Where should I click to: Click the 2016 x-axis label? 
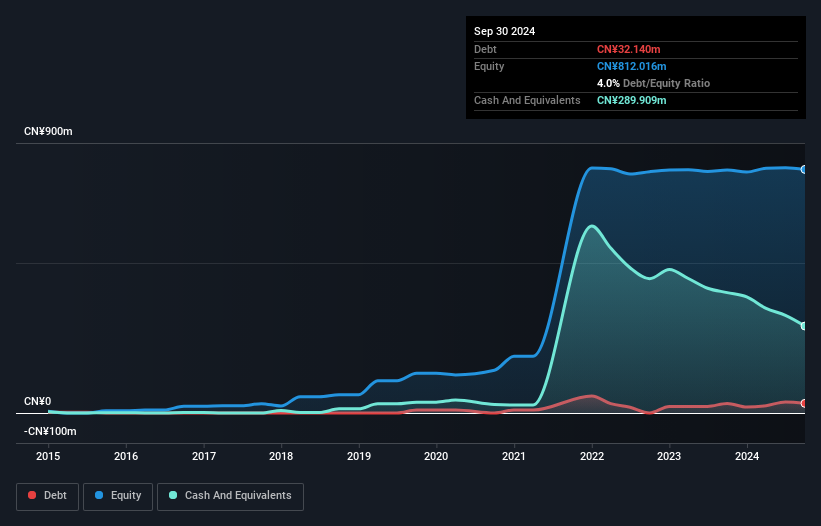(126, 456)
